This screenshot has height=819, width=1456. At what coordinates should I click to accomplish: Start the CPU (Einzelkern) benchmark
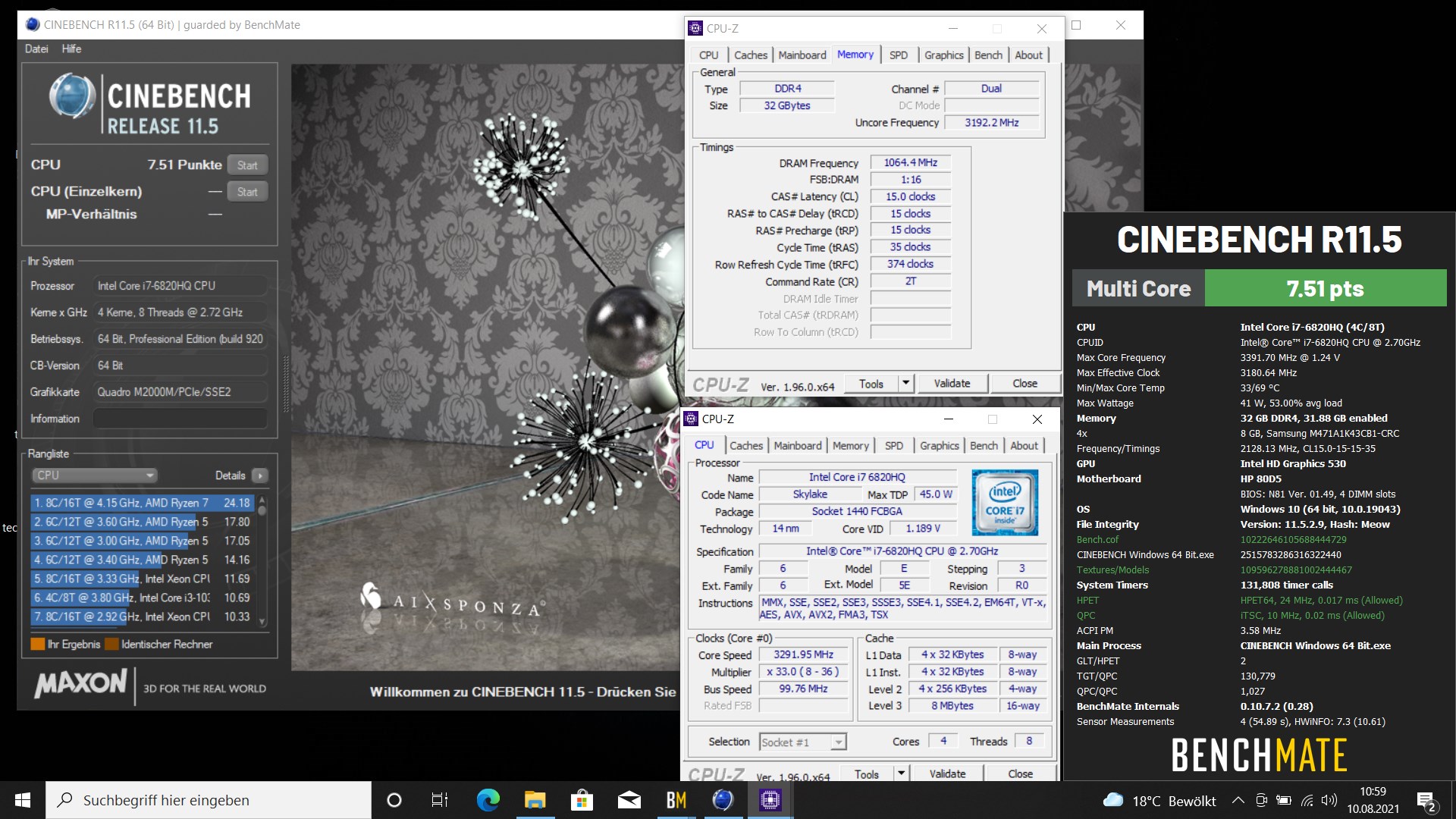[247, 192]
